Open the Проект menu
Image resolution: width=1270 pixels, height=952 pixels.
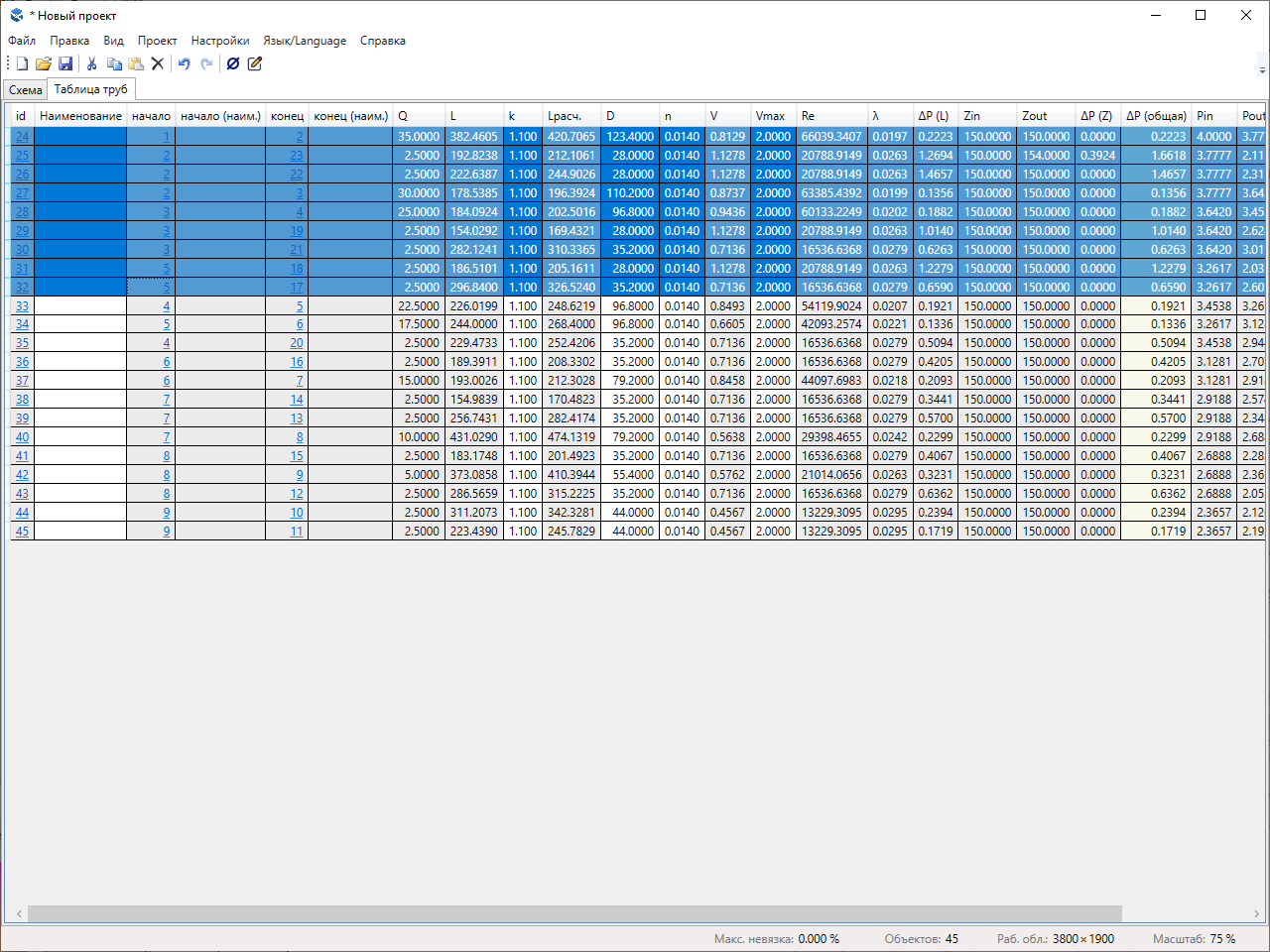pos(157,41)
